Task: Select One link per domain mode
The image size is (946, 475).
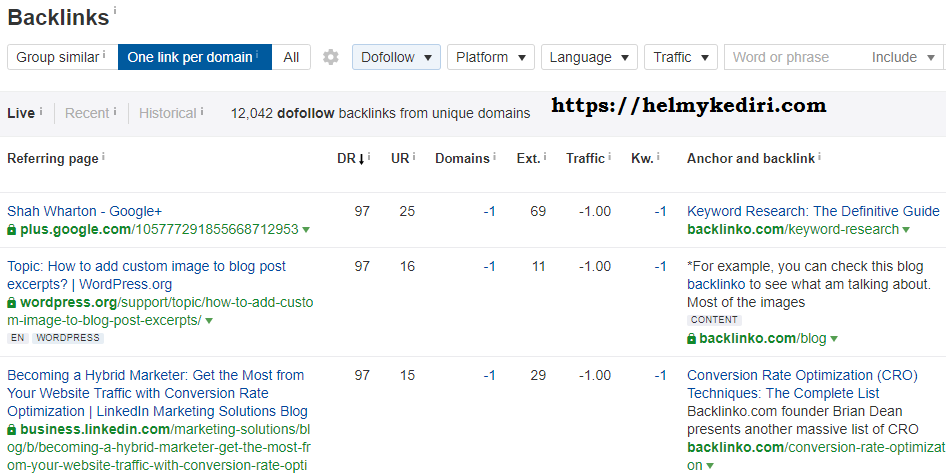Action: pyautogui.click(x=195, y=57)
